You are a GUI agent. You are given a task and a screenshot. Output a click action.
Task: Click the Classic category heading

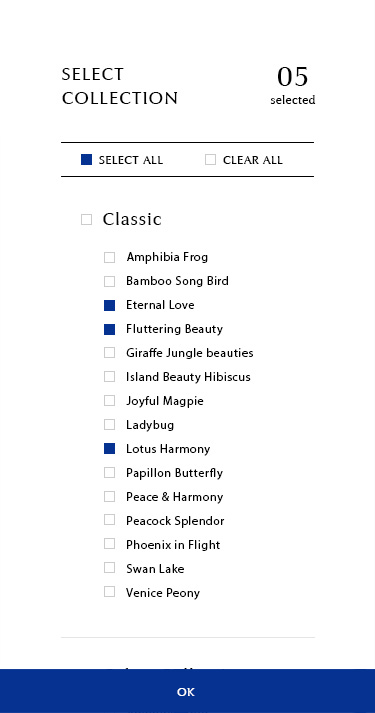pyautogui.click(x=132, y=219)
